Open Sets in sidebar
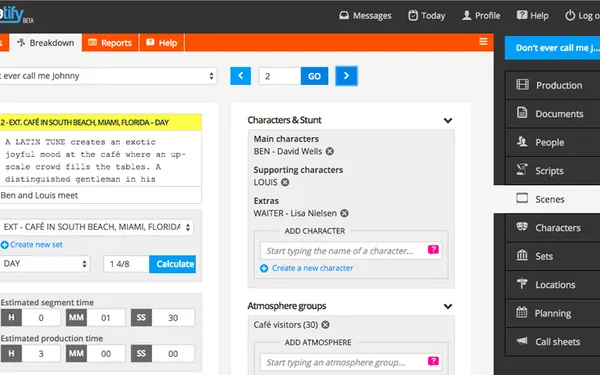This screenshot has width=600, height=375. tap(553, 256)
